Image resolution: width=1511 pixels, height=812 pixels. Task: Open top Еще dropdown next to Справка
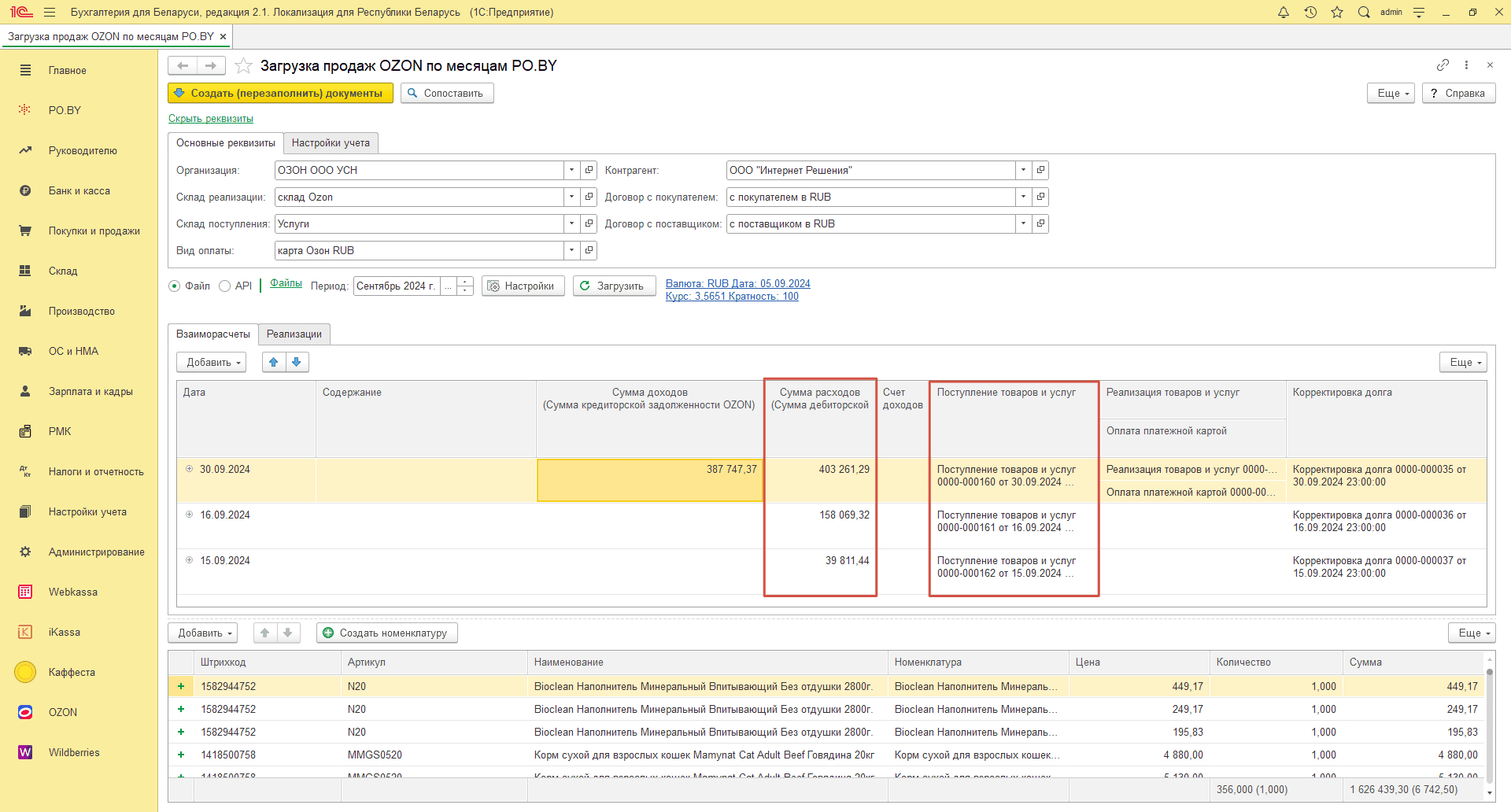[x=1392, y=93]
